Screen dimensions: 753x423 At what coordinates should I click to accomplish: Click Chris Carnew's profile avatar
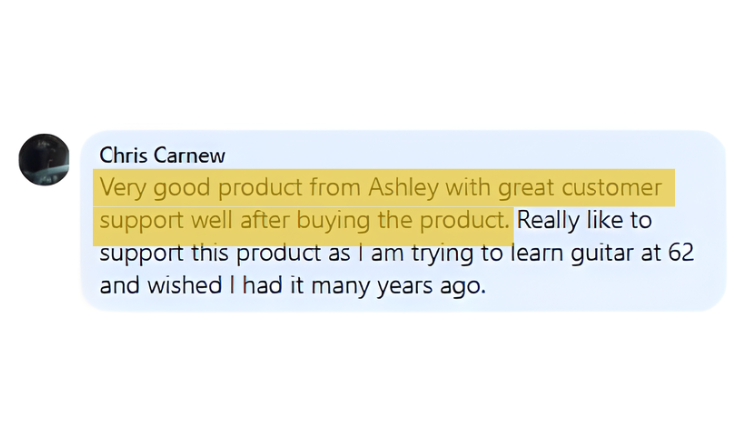coord(44,159)
